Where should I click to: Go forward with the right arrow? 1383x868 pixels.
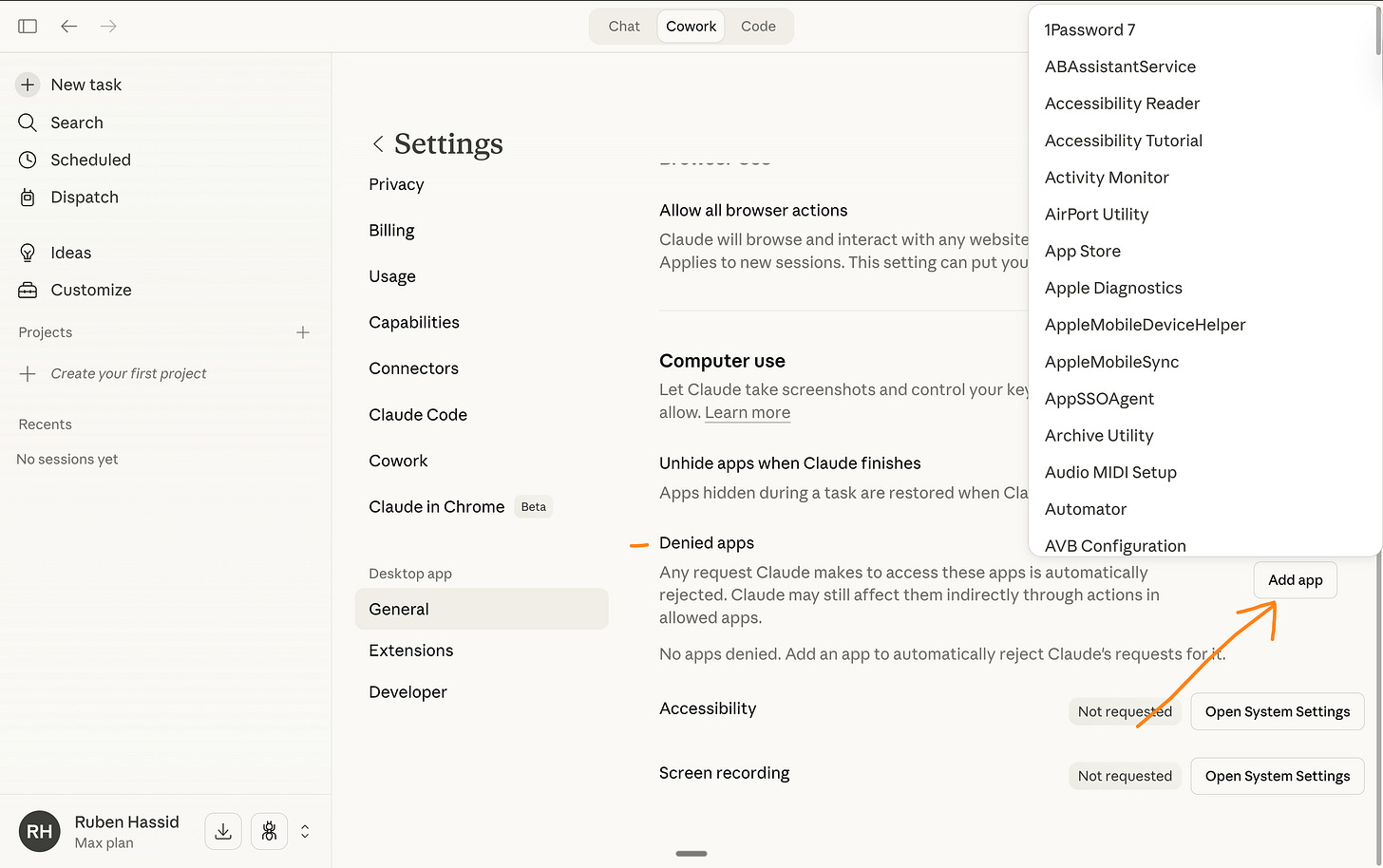point(108,27)
